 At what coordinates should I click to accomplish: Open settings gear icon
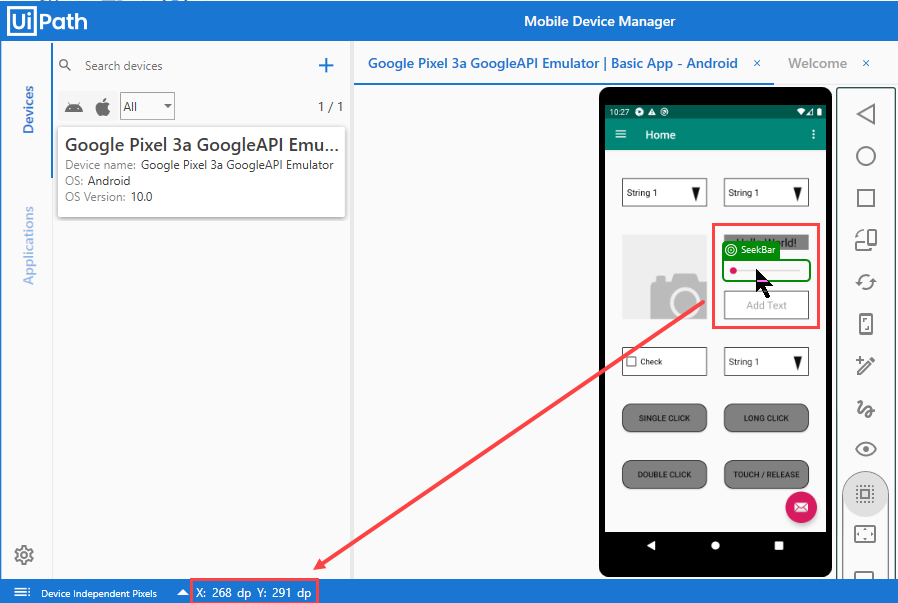point(24,555)
